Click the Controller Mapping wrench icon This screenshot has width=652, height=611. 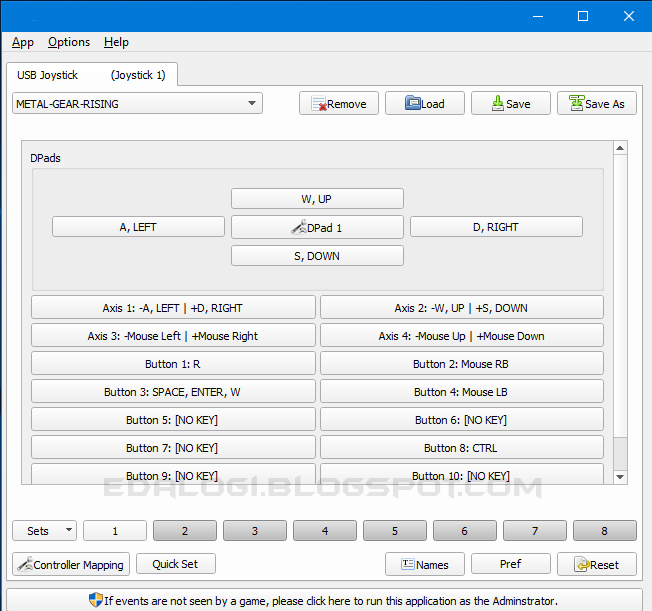(x=25, y=564)
